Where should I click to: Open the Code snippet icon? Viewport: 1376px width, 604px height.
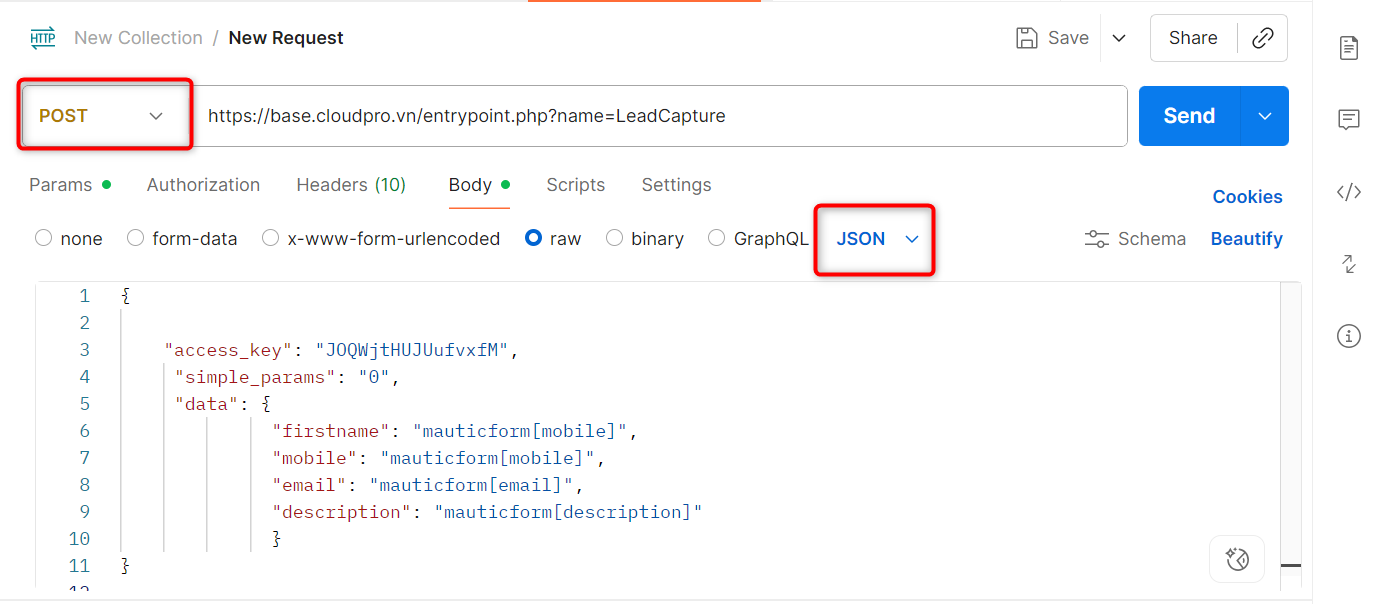(1349, 192)
